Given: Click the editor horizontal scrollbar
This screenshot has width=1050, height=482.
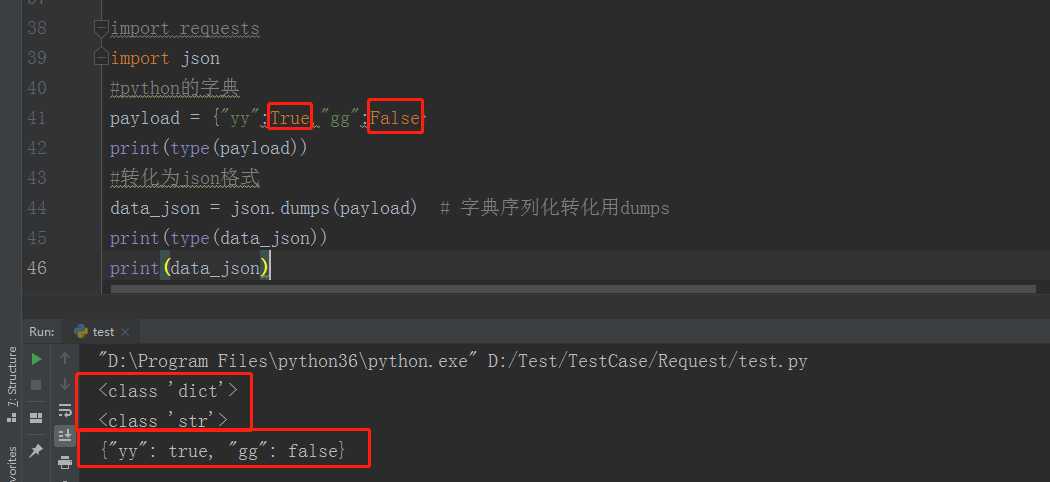Looking at the screenshot, I should (x=573, y=289).
